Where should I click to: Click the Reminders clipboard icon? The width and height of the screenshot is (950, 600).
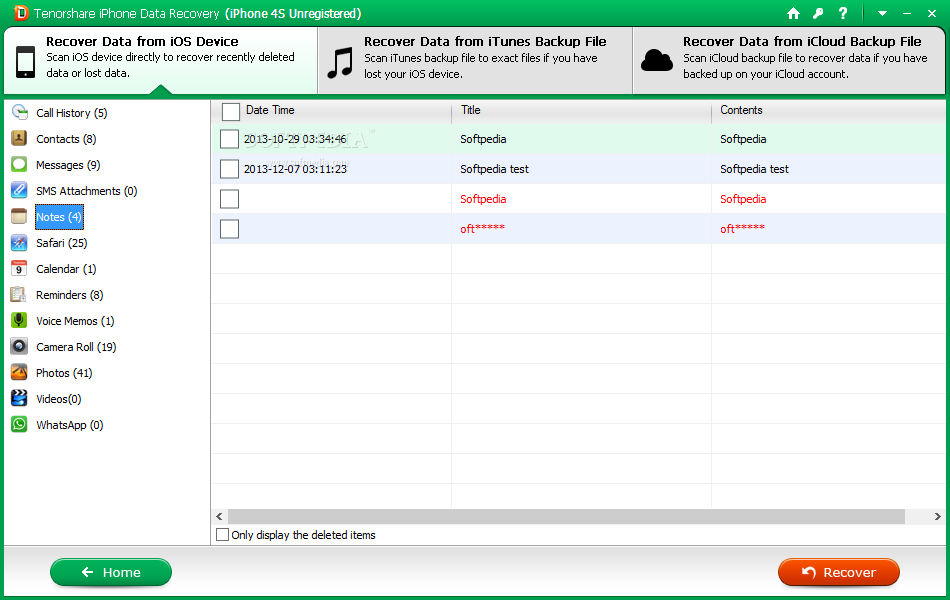(19, 295)
